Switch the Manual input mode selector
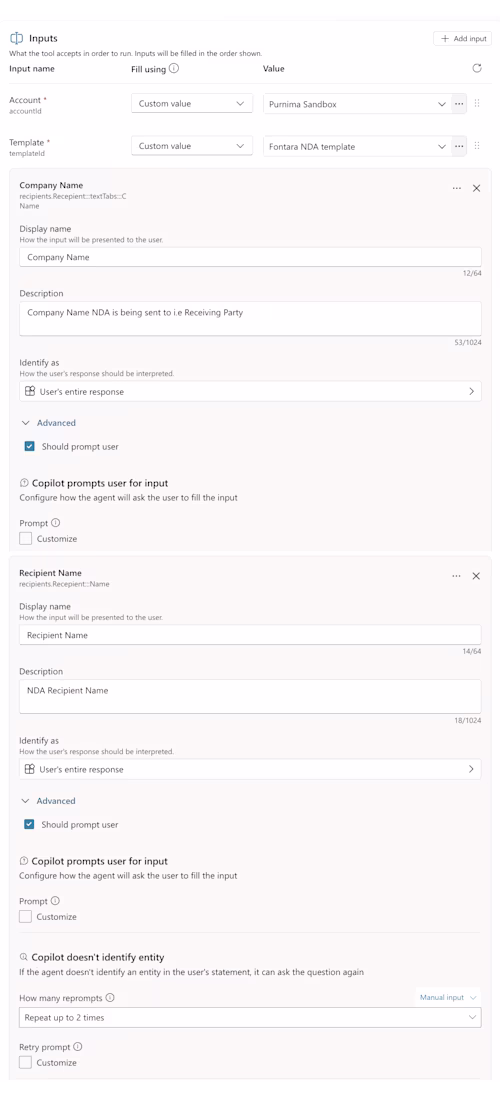Viewport: 500px width, 1096px height. [448, 997]
